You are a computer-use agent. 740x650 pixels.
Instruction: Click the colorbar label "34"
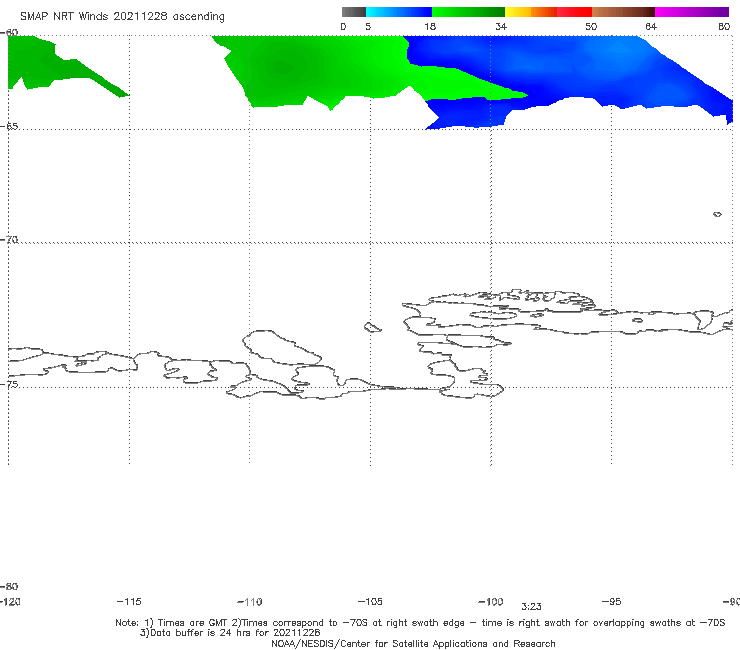click(x=501, y=26)
